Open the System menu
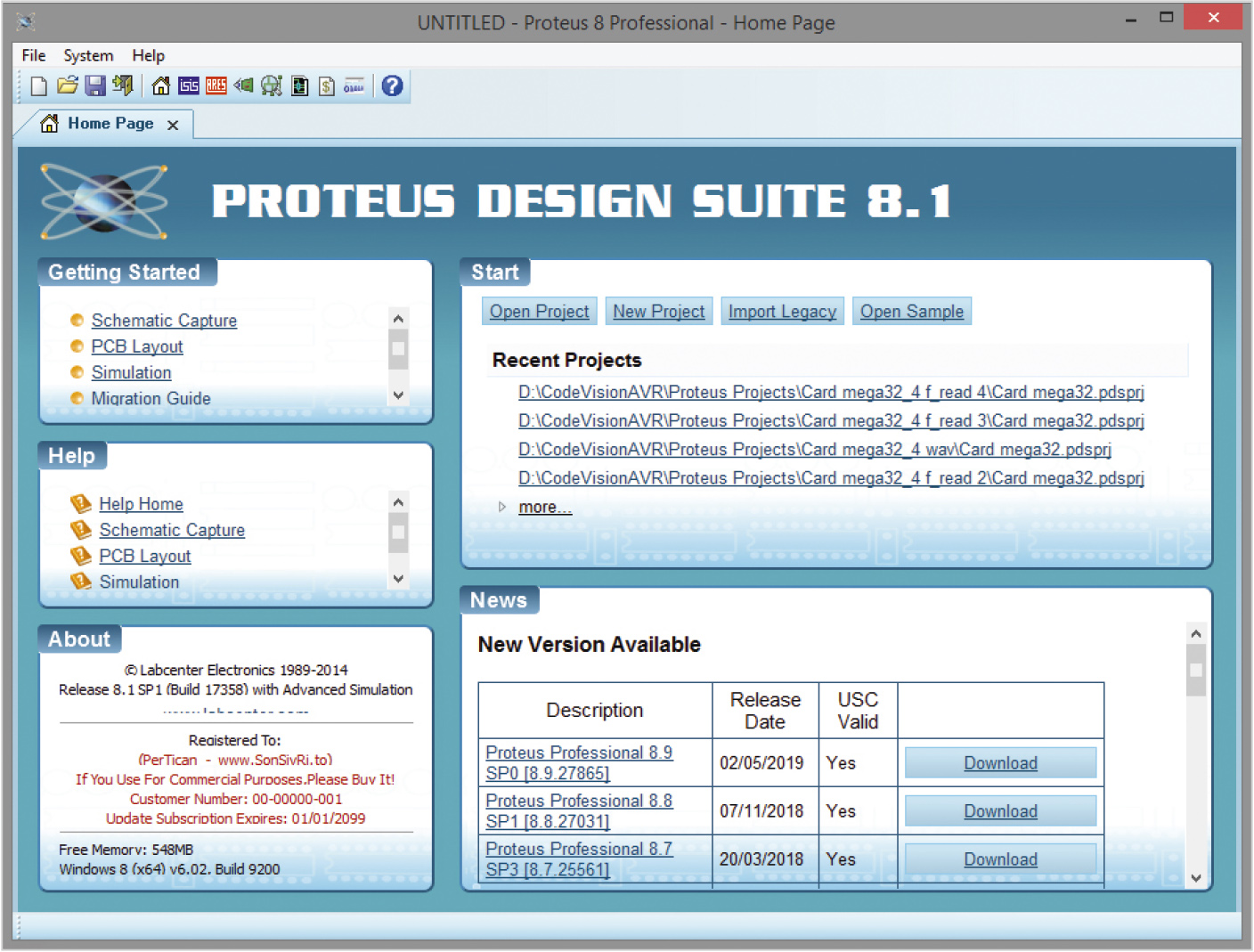Viewport: 1254px width, 952px height. tap(88, 55)
